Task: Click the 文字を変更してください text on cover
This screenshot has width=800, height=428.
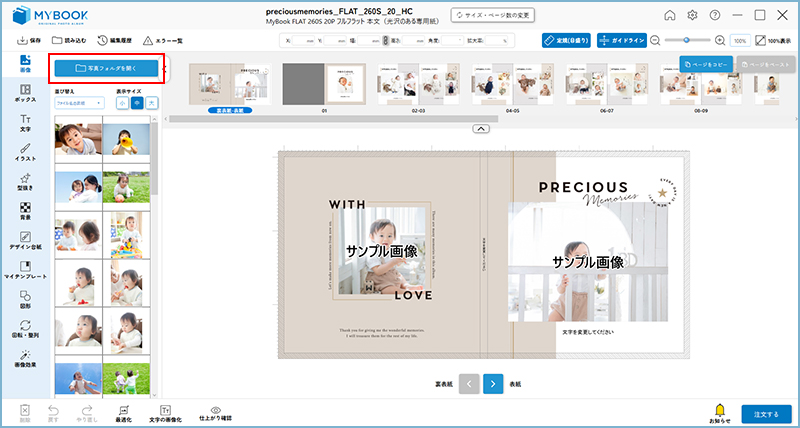Action: (x=588, y=332)
